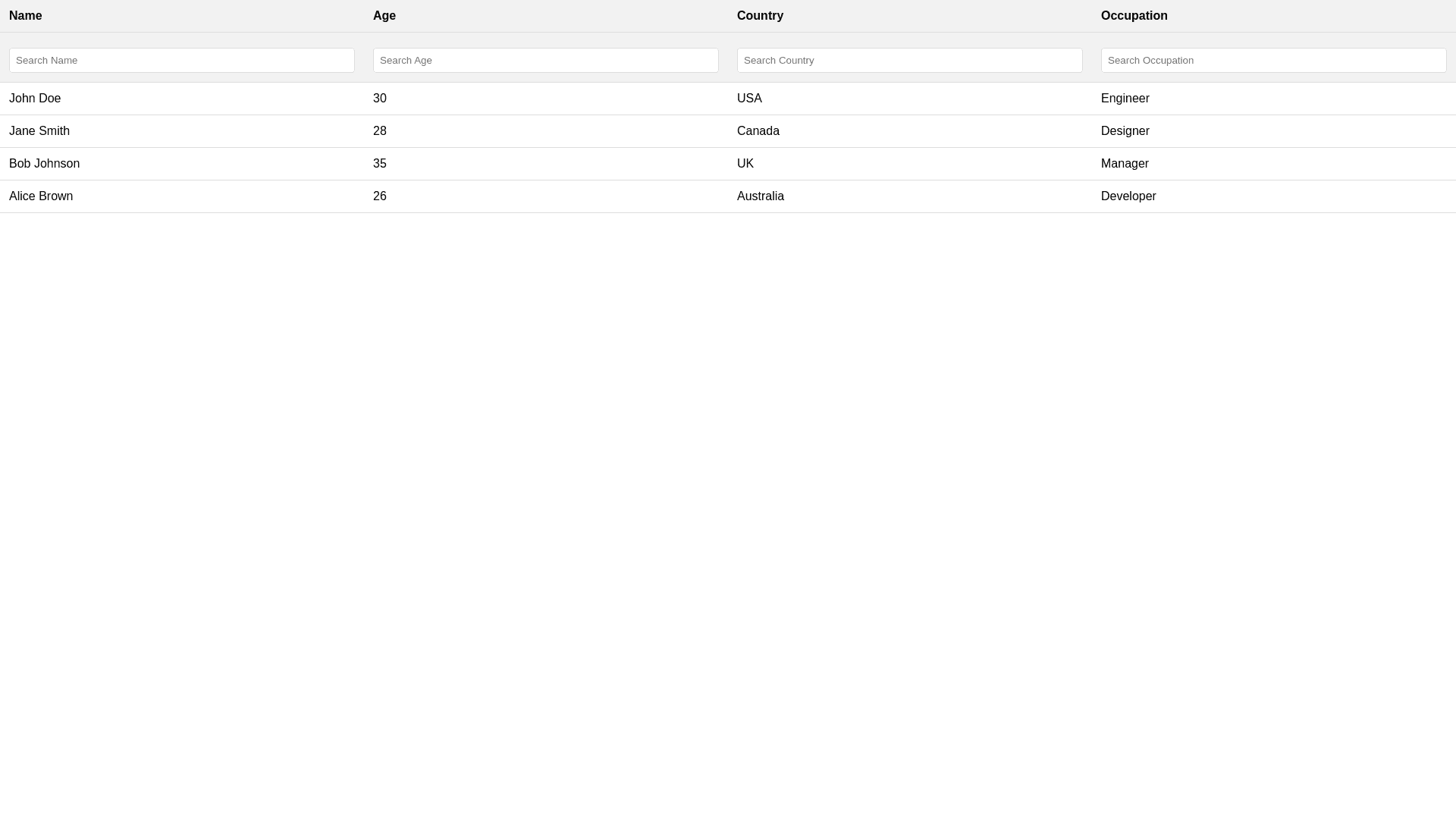This screenshot has width=1456, height=819.
Task: Select the Search Occupation field
Action: tap(1274, 61)
